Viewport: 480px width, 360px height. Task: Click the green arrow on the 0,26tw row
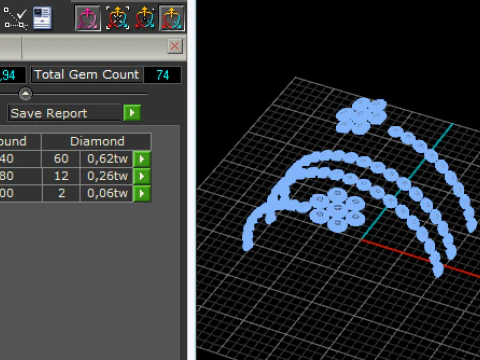[x=142, y=176]
